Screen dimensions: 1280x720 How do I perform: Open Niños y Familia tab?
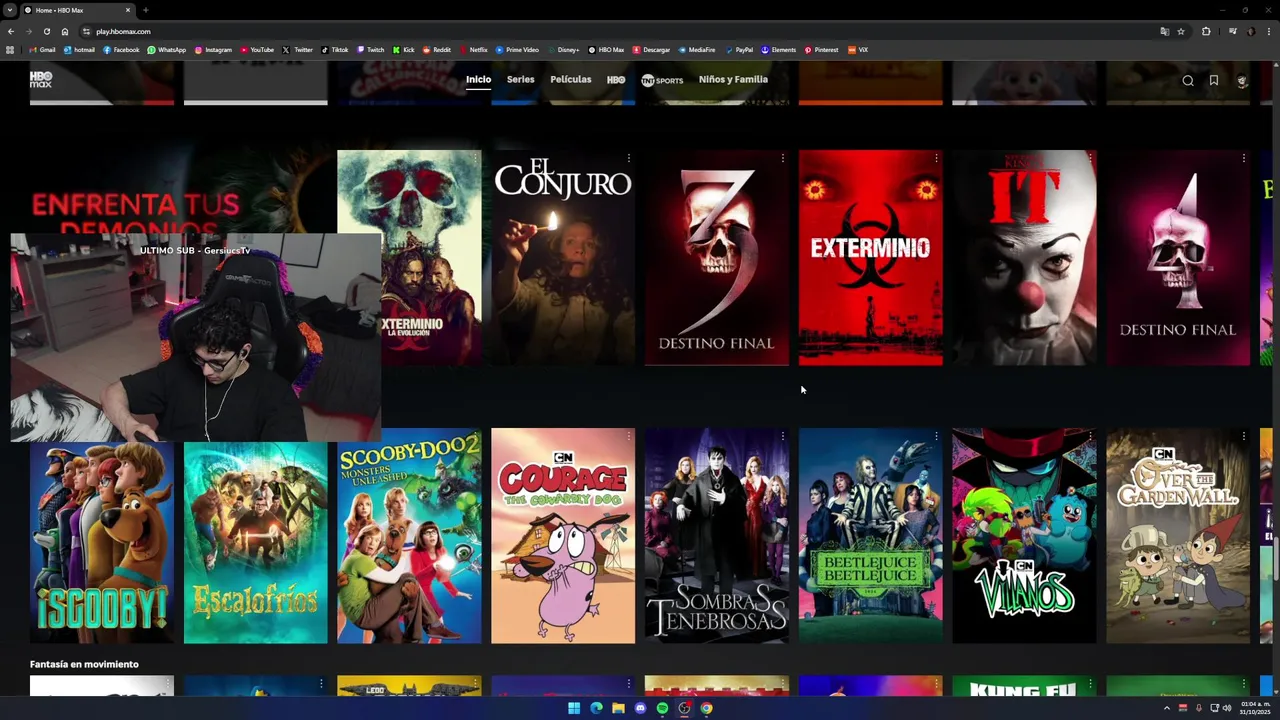pos(733,79)
